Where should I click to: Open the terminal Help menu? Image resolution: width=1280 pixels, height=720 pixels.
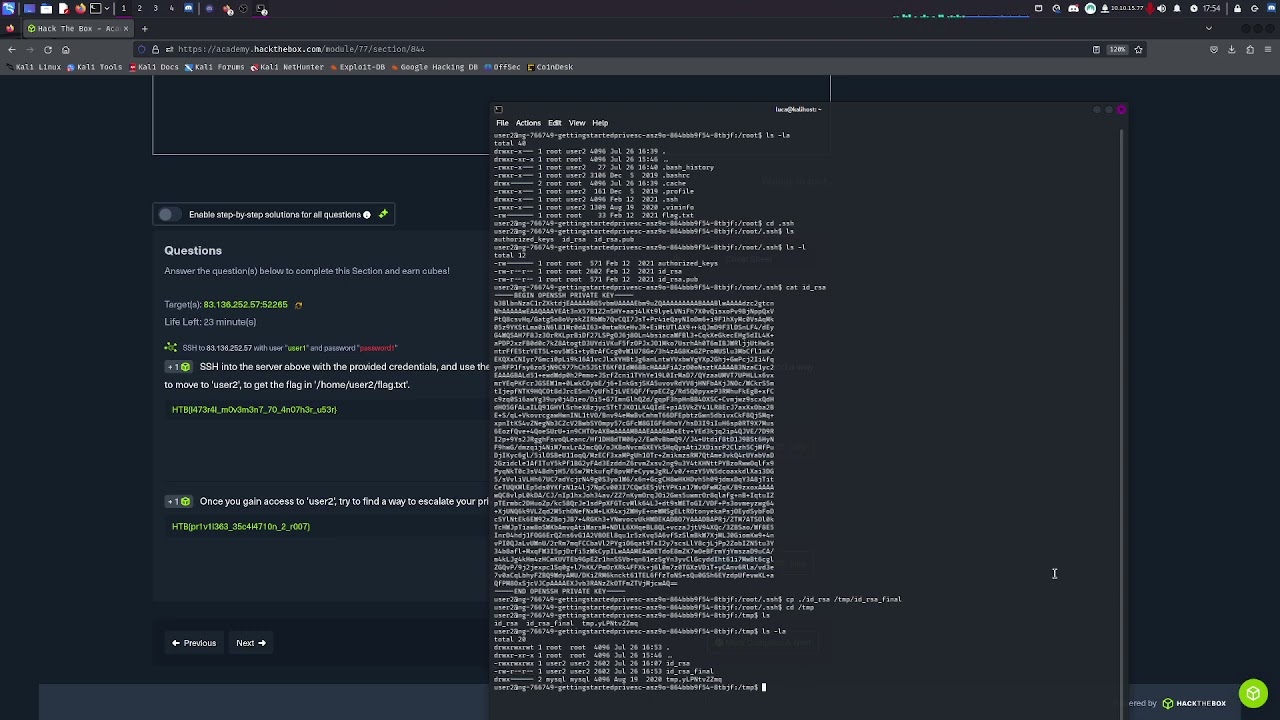(600, 123)
